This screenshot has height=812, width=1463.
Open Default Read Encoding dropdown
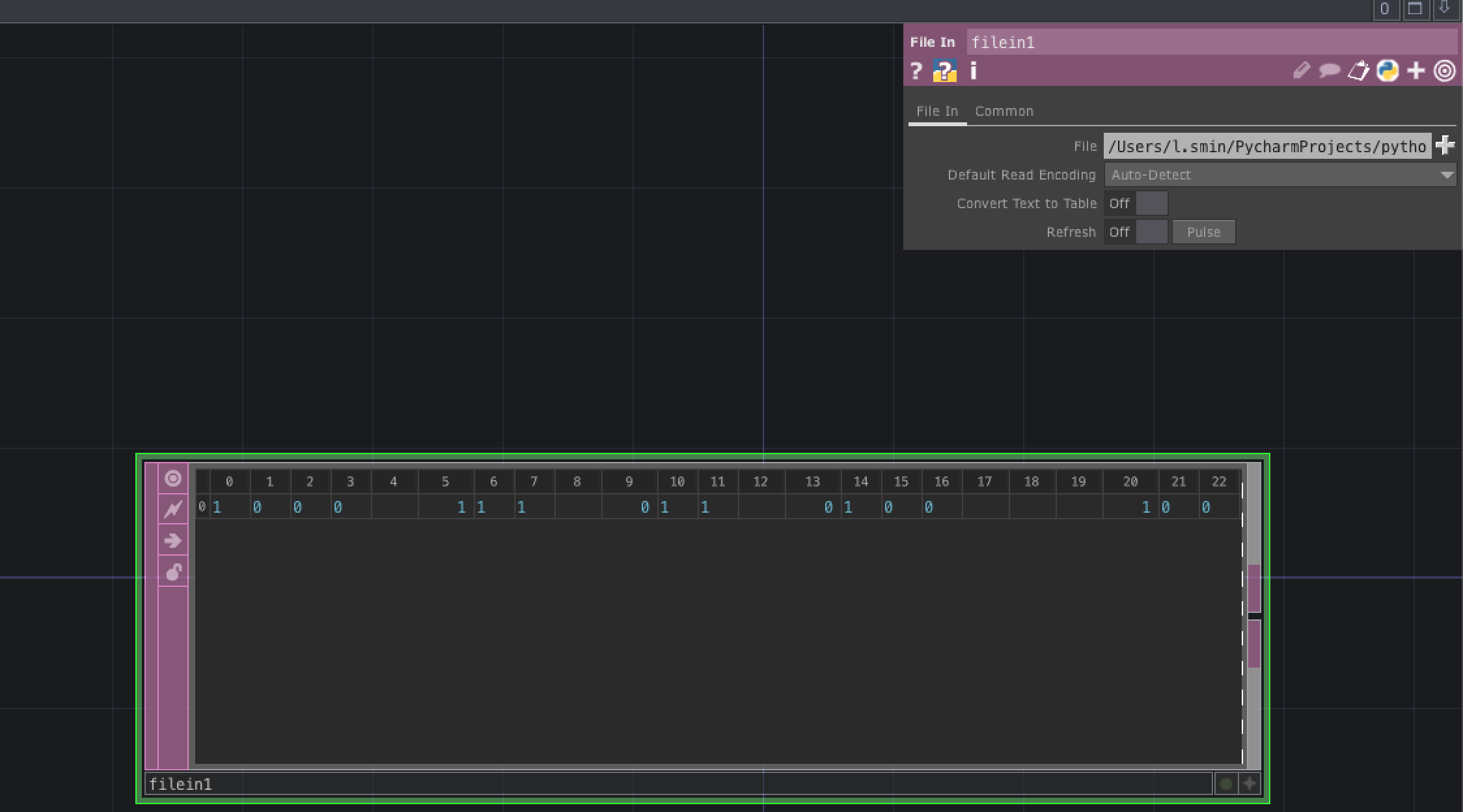click(x=1279, y=175)
